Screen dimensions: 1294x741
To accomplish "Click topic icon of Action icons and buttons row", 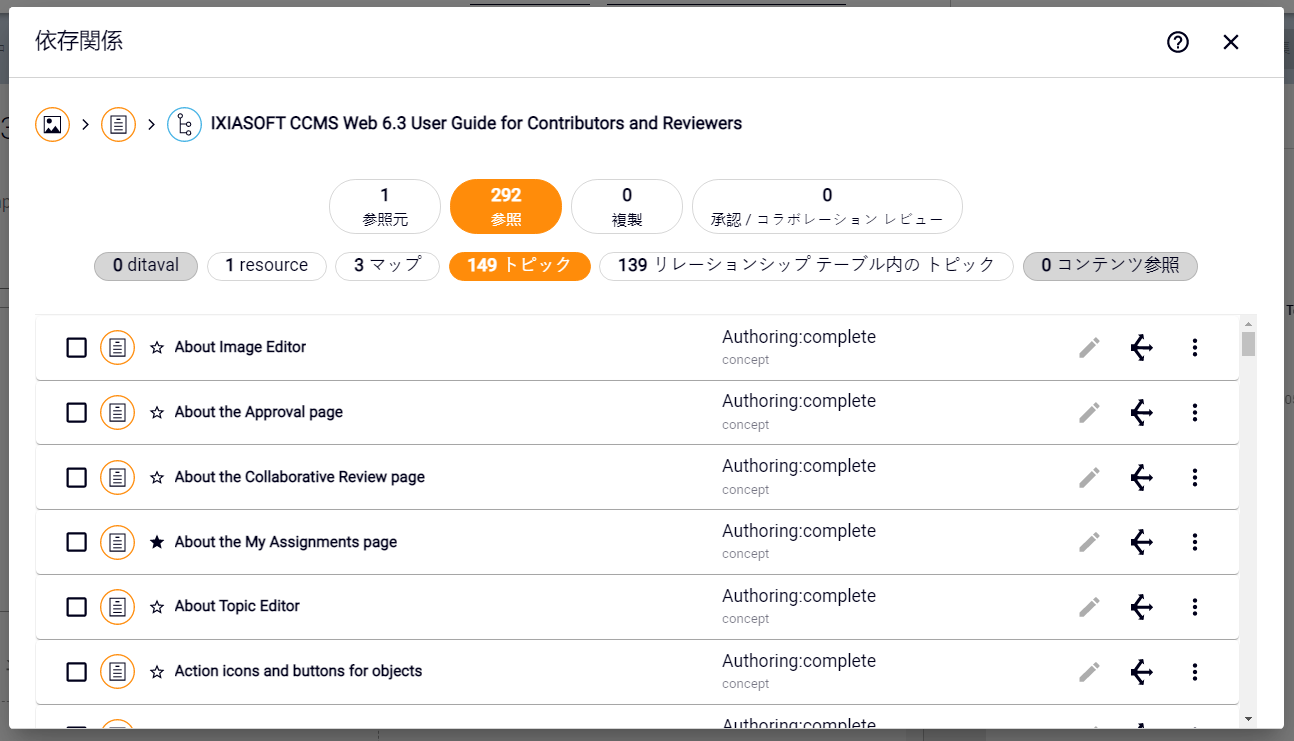I will point(118,672).
